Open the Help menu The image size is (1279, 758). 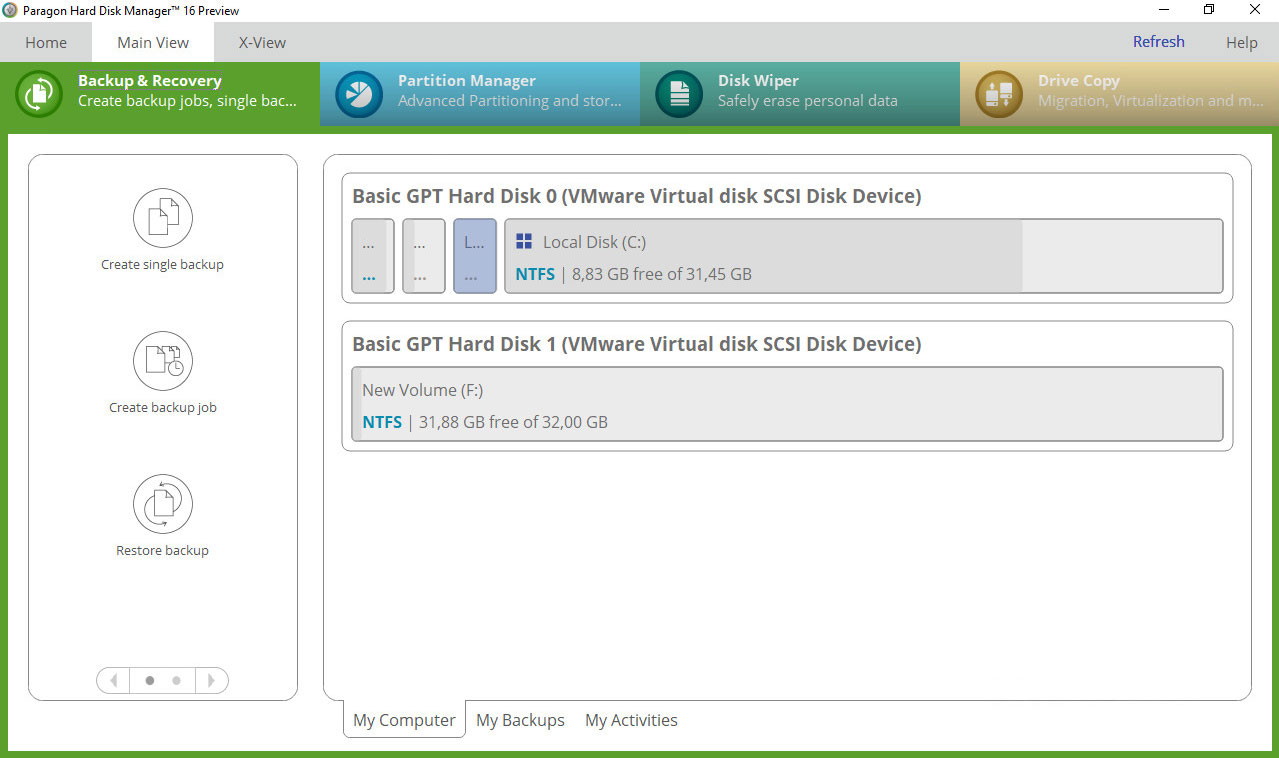1241,42
